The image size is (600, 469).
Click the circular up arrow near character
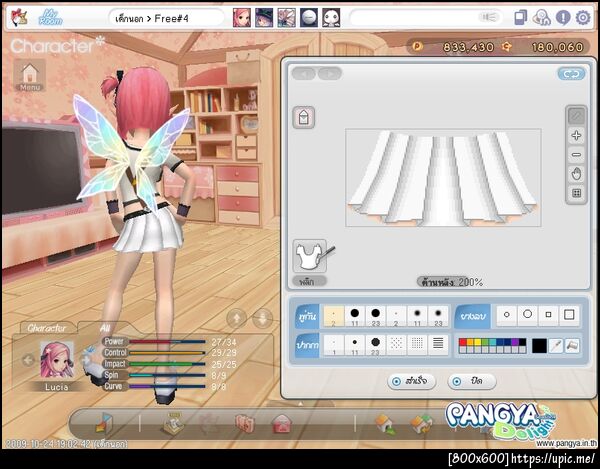(236, 318)
